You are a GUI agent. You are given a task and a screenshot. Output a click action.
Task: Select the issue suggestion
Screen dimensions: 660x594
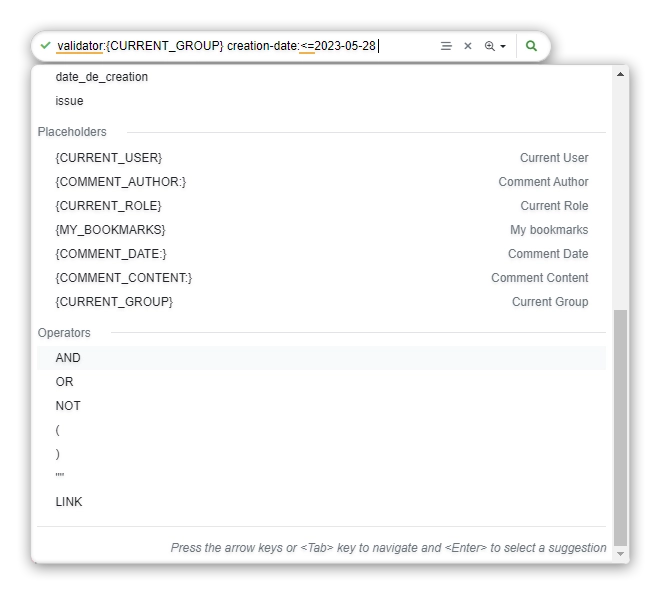click(x=322, y=101)
